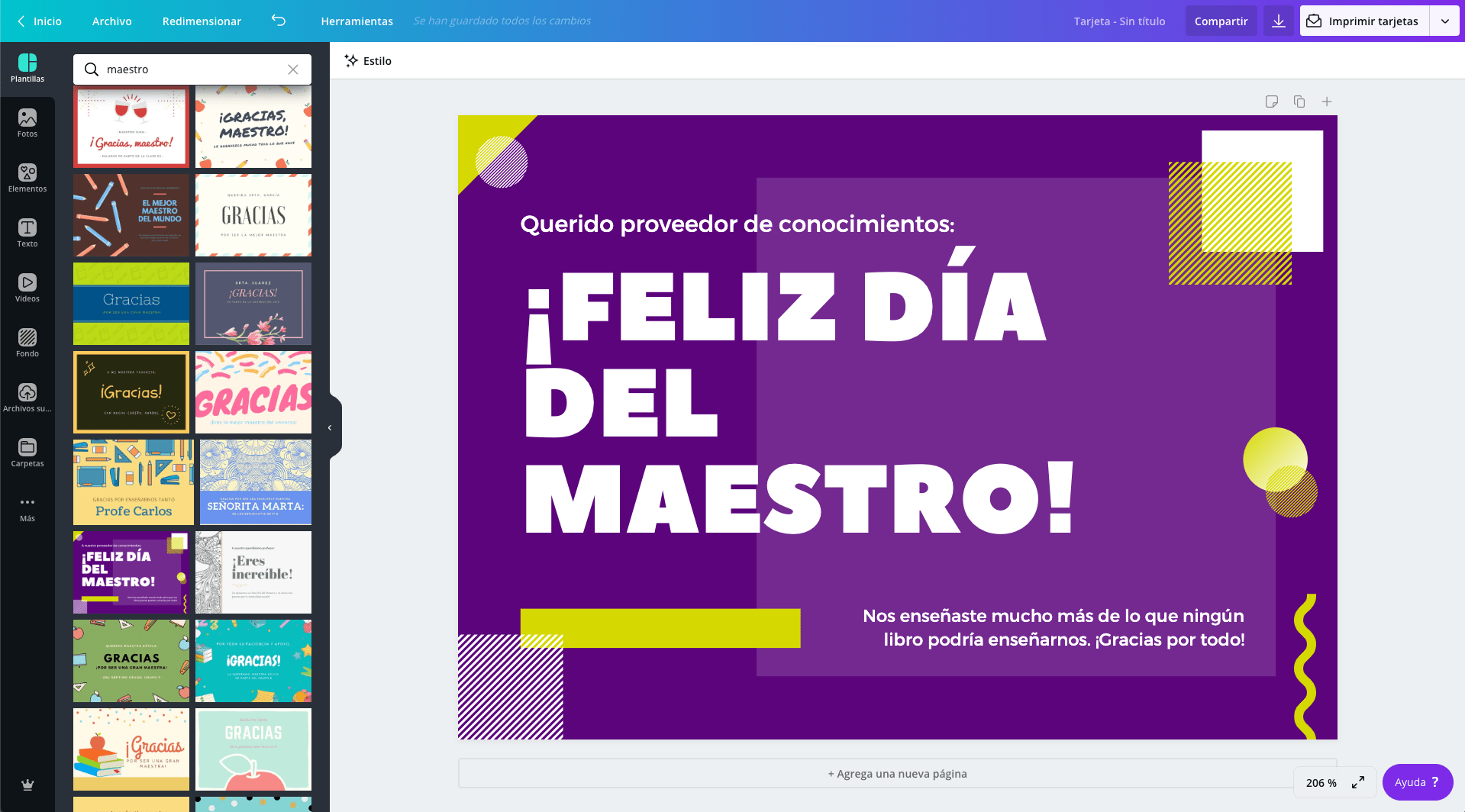Select El Mejor Maestro del Mundo template
The width and height of the screenshot is (1465, 812).
tap(131, 215)
